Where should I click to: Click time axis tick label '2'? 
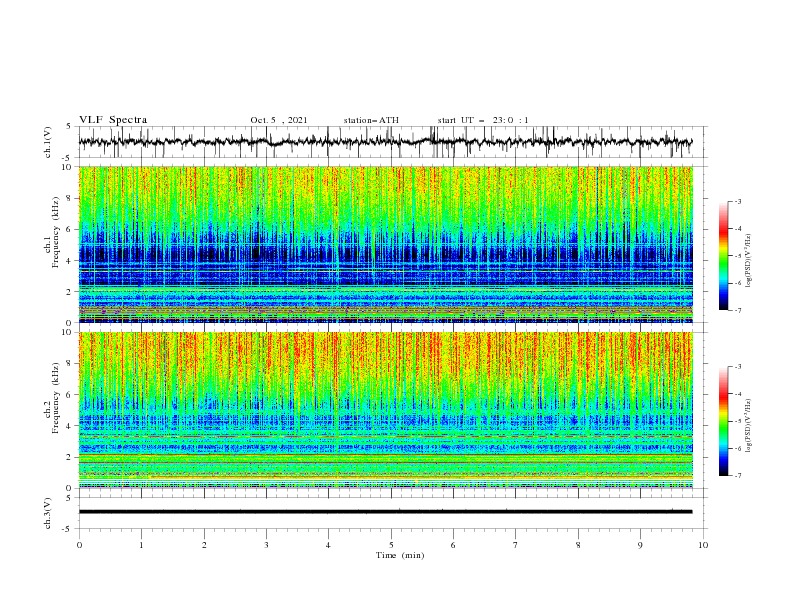coord(204,545)
